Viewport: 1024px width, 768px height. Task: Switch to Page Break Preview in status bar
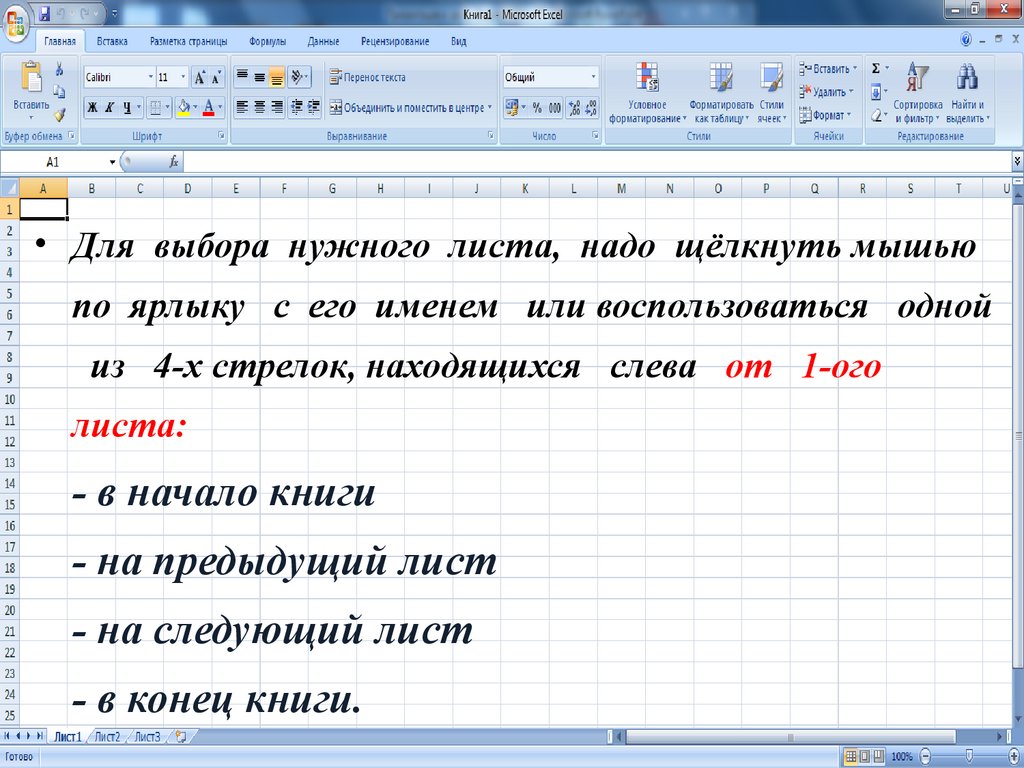click(878, 756)
